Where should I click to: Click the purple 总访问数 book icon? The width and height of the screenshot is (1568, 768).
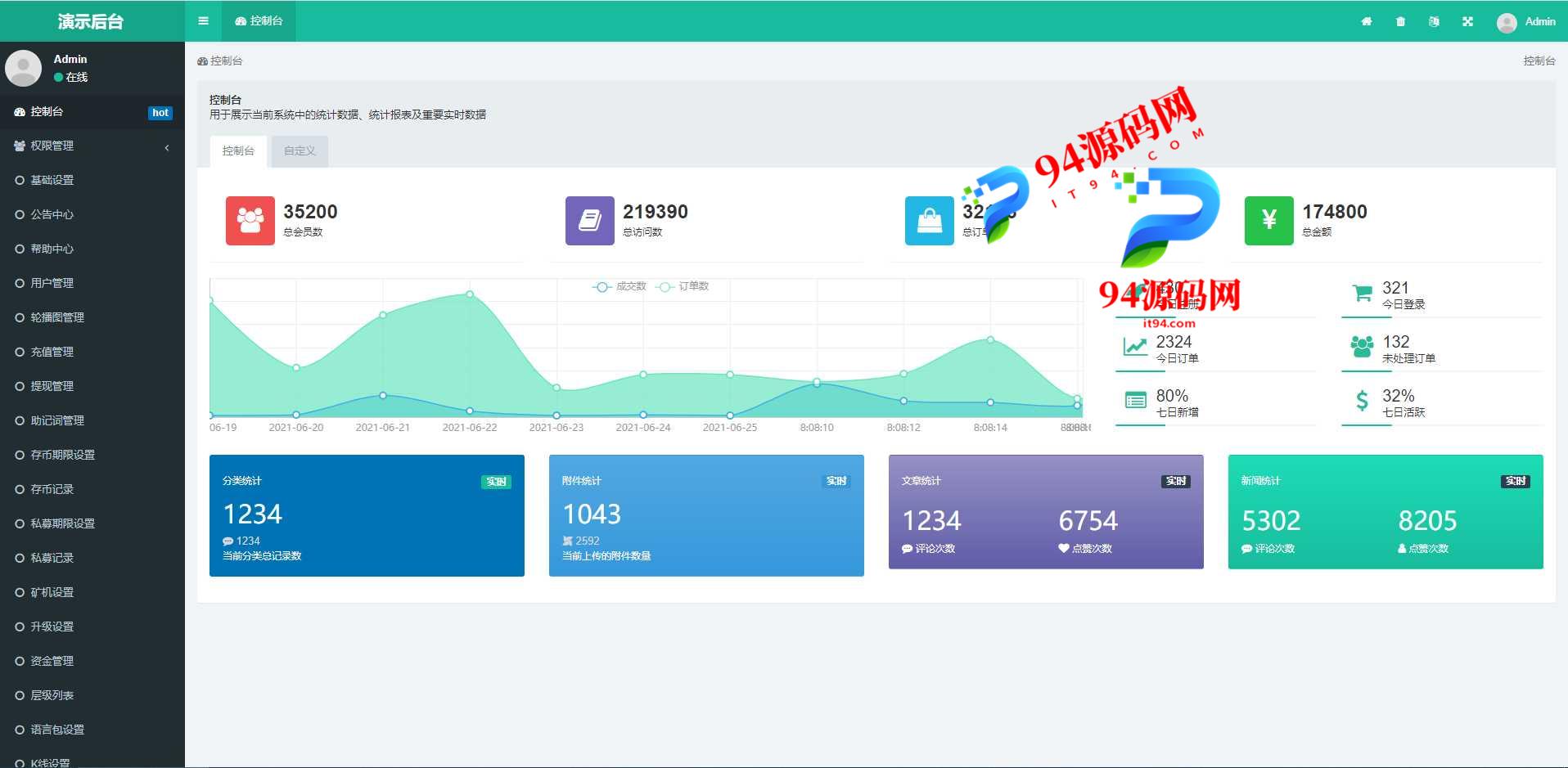(x=590, y=221)
